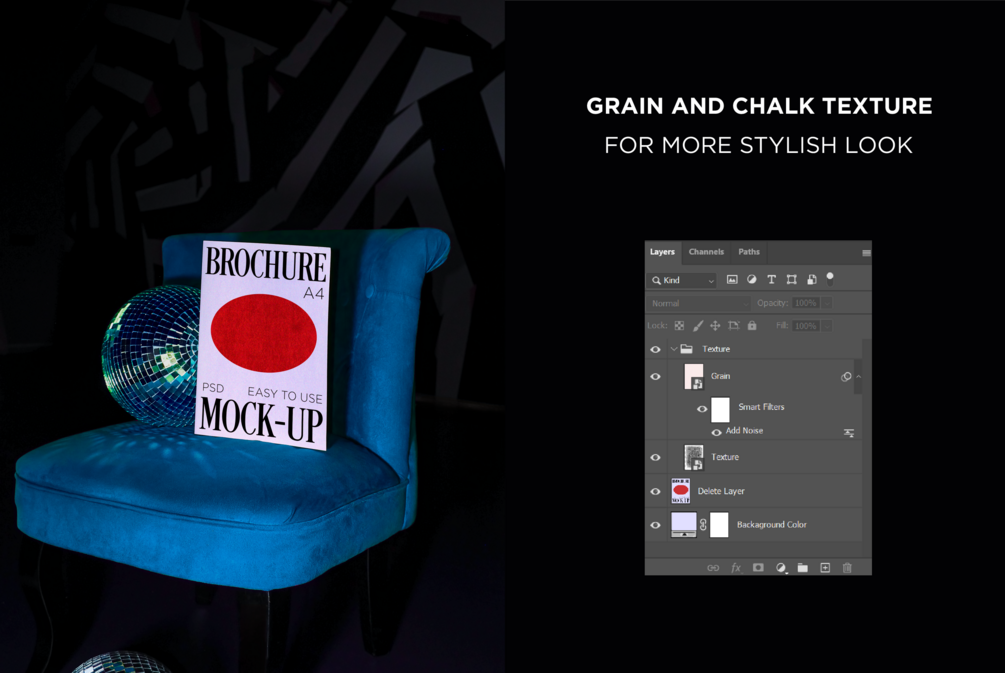The height and width of the screenshot is (673, 1005).
Task: Hide the Background Color layer
Action: pos(655,525)
